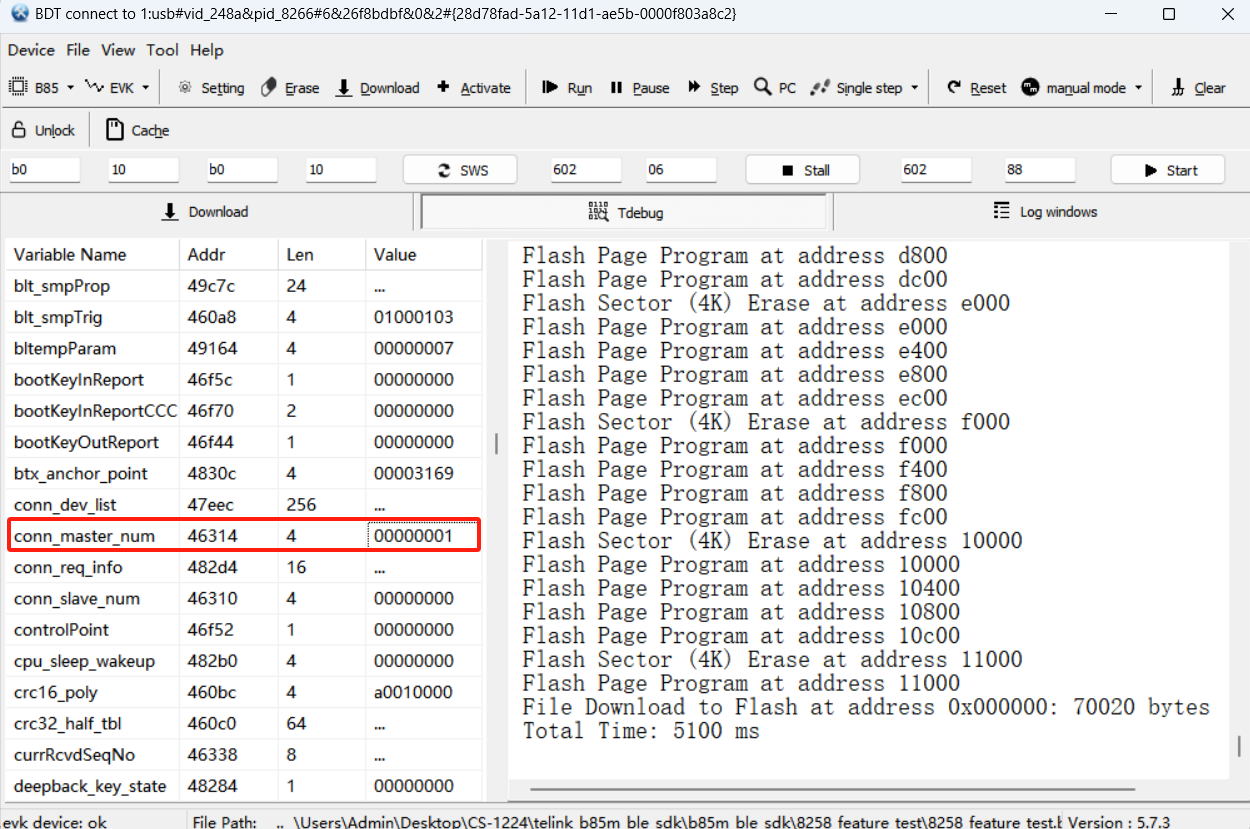Click the Download toolbar arrow icon
1250x829 pixels.
pyautogui.click(x=343, y=88)
